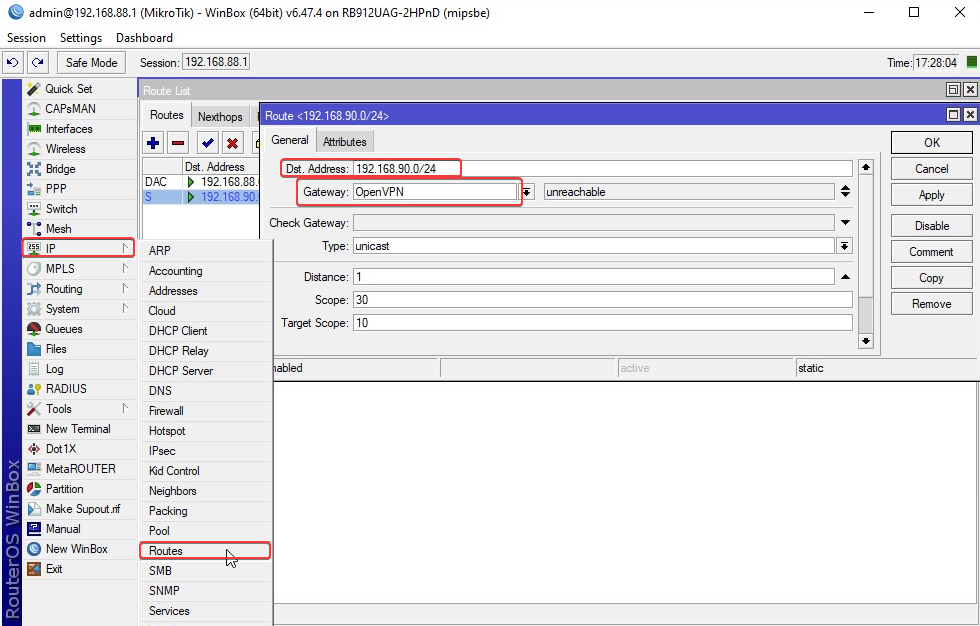
Task: Remove route with red minus icon
Action: [178, 143]
